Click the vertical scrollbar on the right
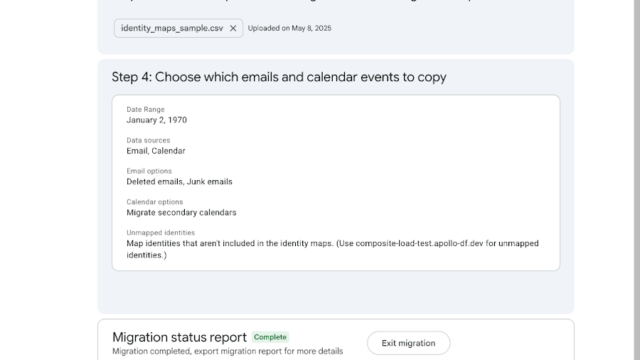 pyautogui.click(x=637, y=180)
